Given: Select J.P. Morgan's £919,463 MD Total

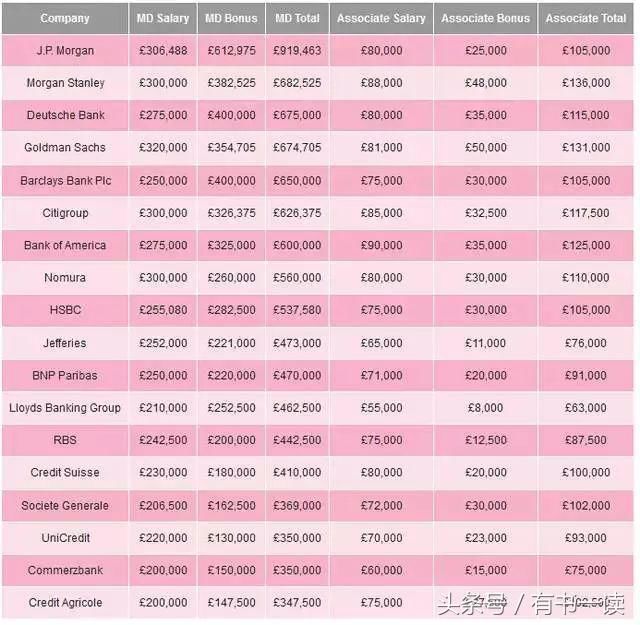Looking at the screenshot, I should pos(298,50).
